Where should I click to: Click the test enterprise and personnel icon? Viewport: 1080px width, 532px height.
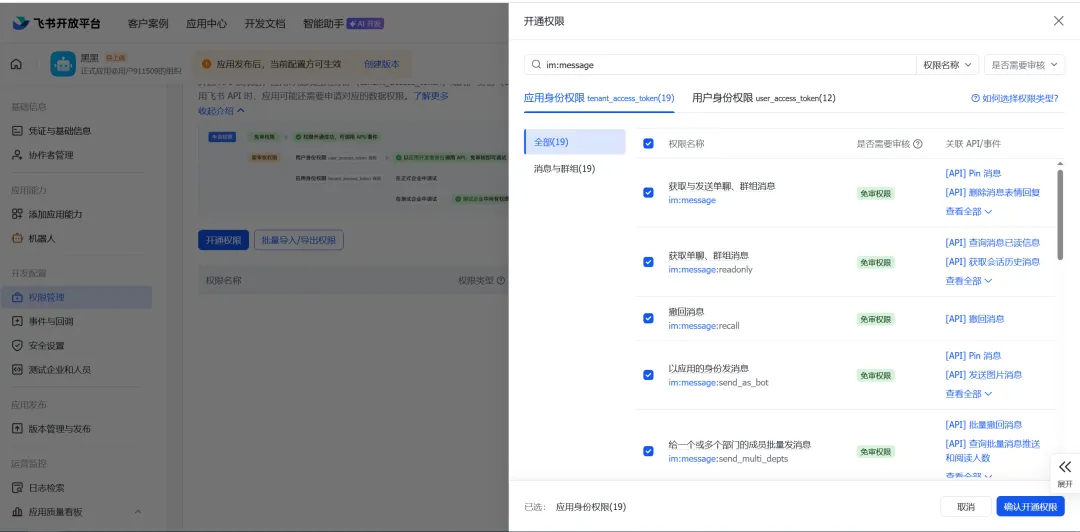17,369
